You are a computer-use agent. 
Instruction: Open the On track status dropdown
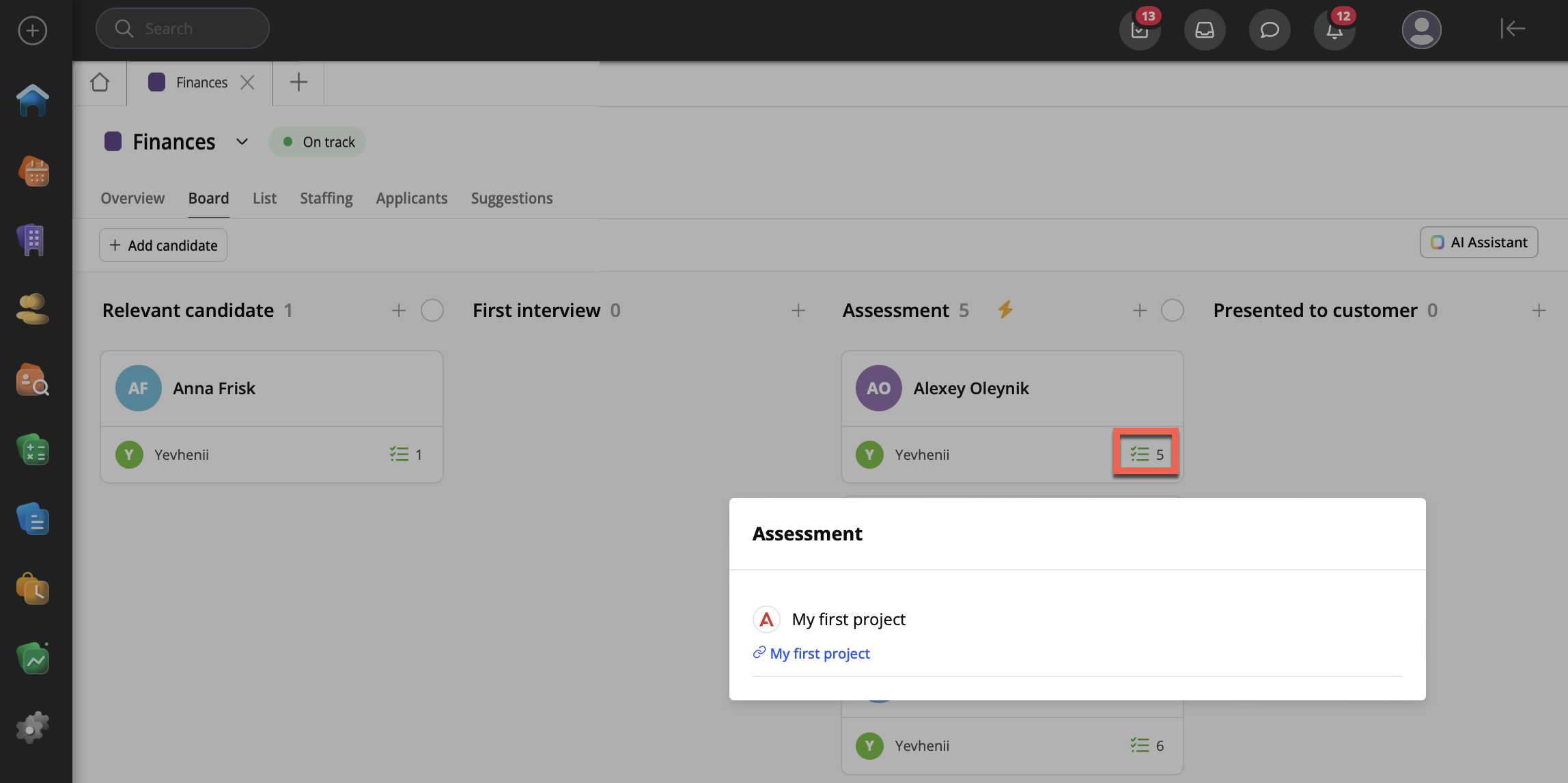[x=318, y=141]
